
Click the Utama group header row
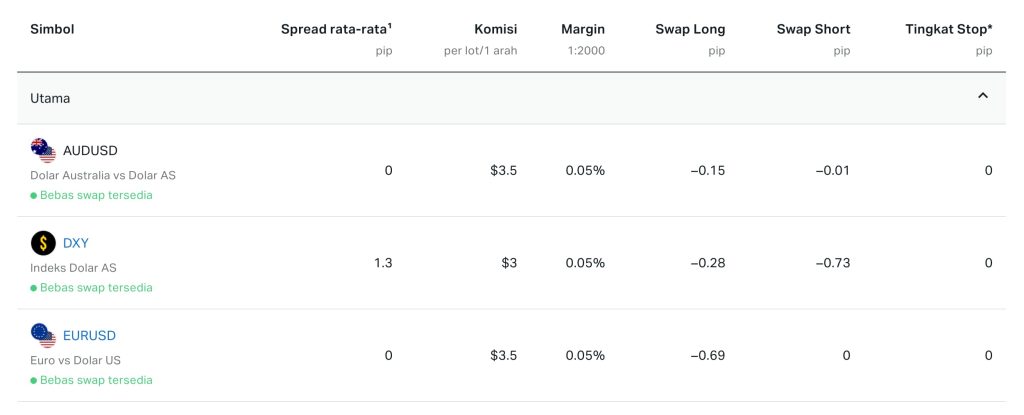click(500, 98)
